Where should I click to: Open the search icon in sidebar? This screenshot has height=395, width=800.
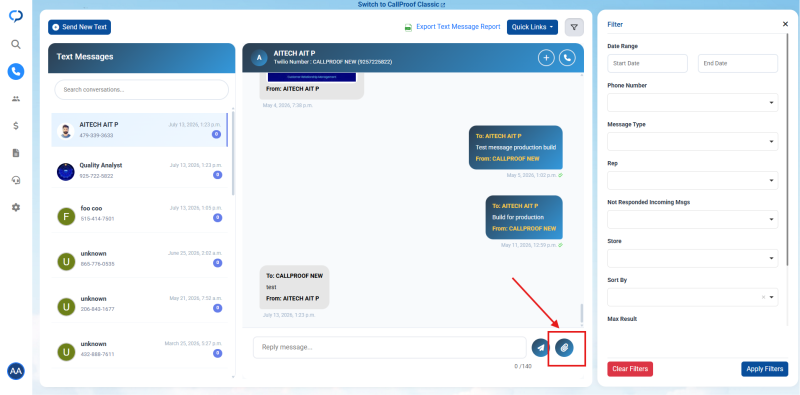click(16, 44)
